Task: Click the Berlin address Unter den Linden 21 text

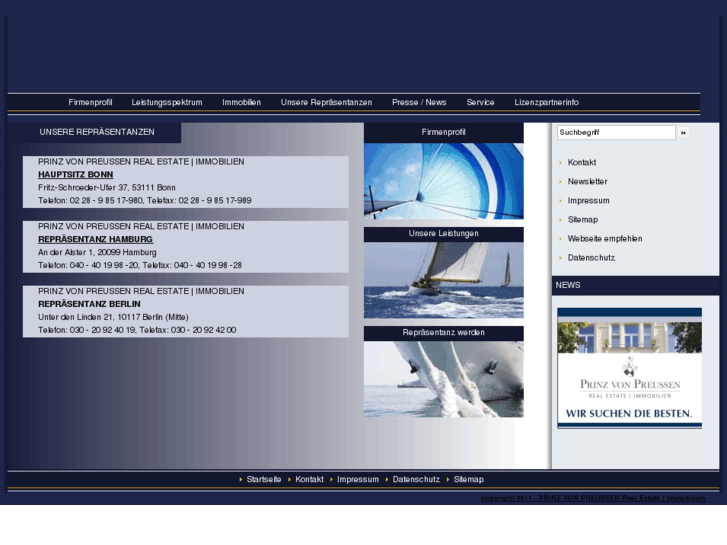Action: [x=113, y=317]
